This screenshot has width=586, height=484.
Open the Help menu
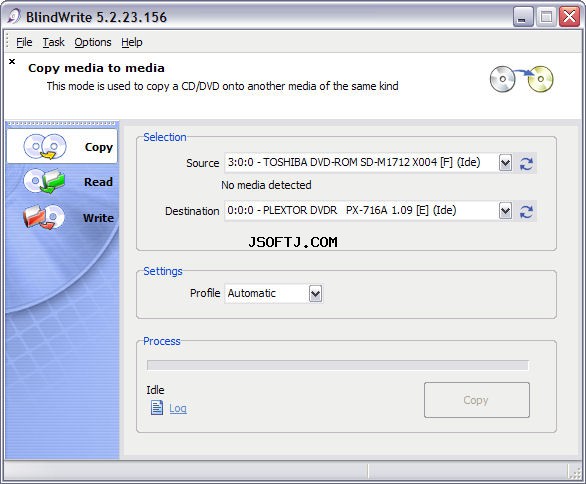tap(132, 42)
